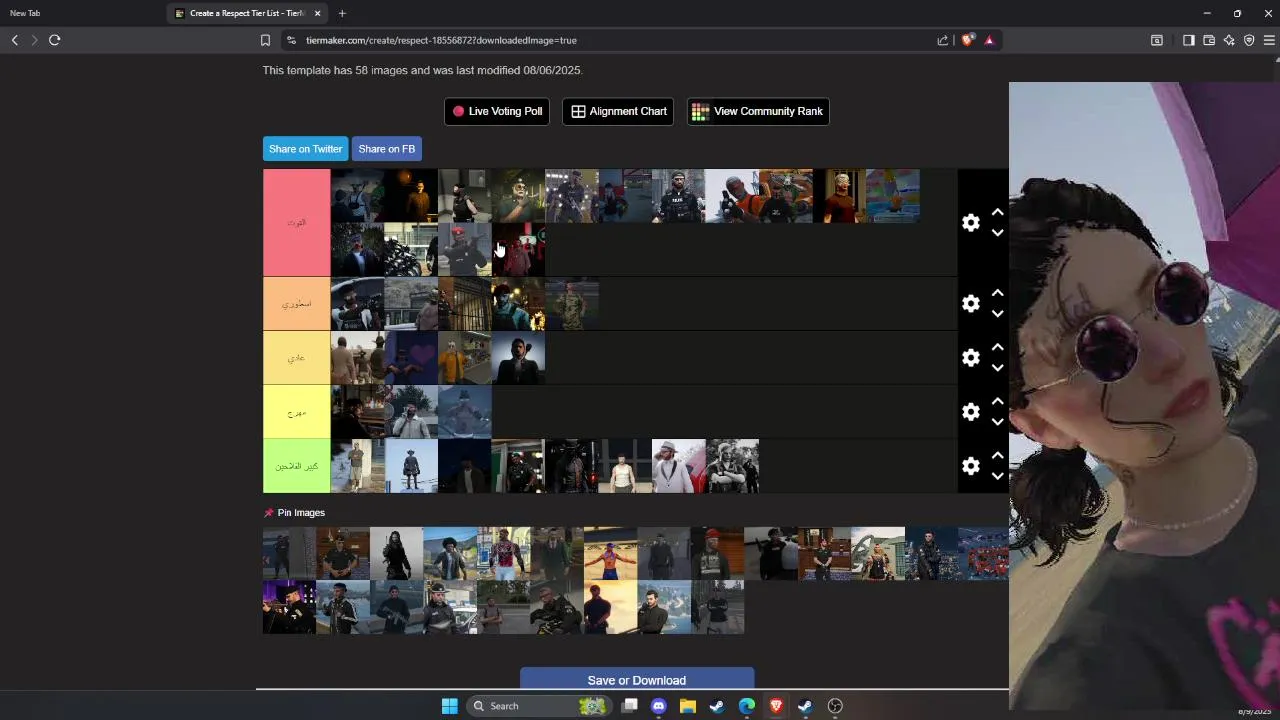
Task: Move the red top tier down
Action: (x=997, y=233)
